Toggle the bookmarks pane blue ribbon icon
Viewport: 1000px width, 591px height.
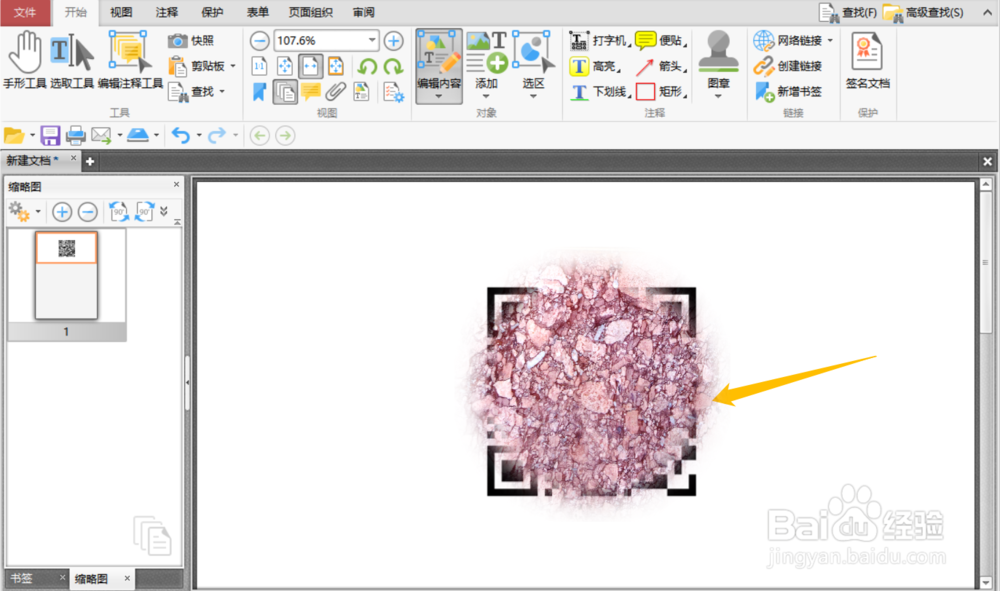pyautogui.click(x=259, y=92)
